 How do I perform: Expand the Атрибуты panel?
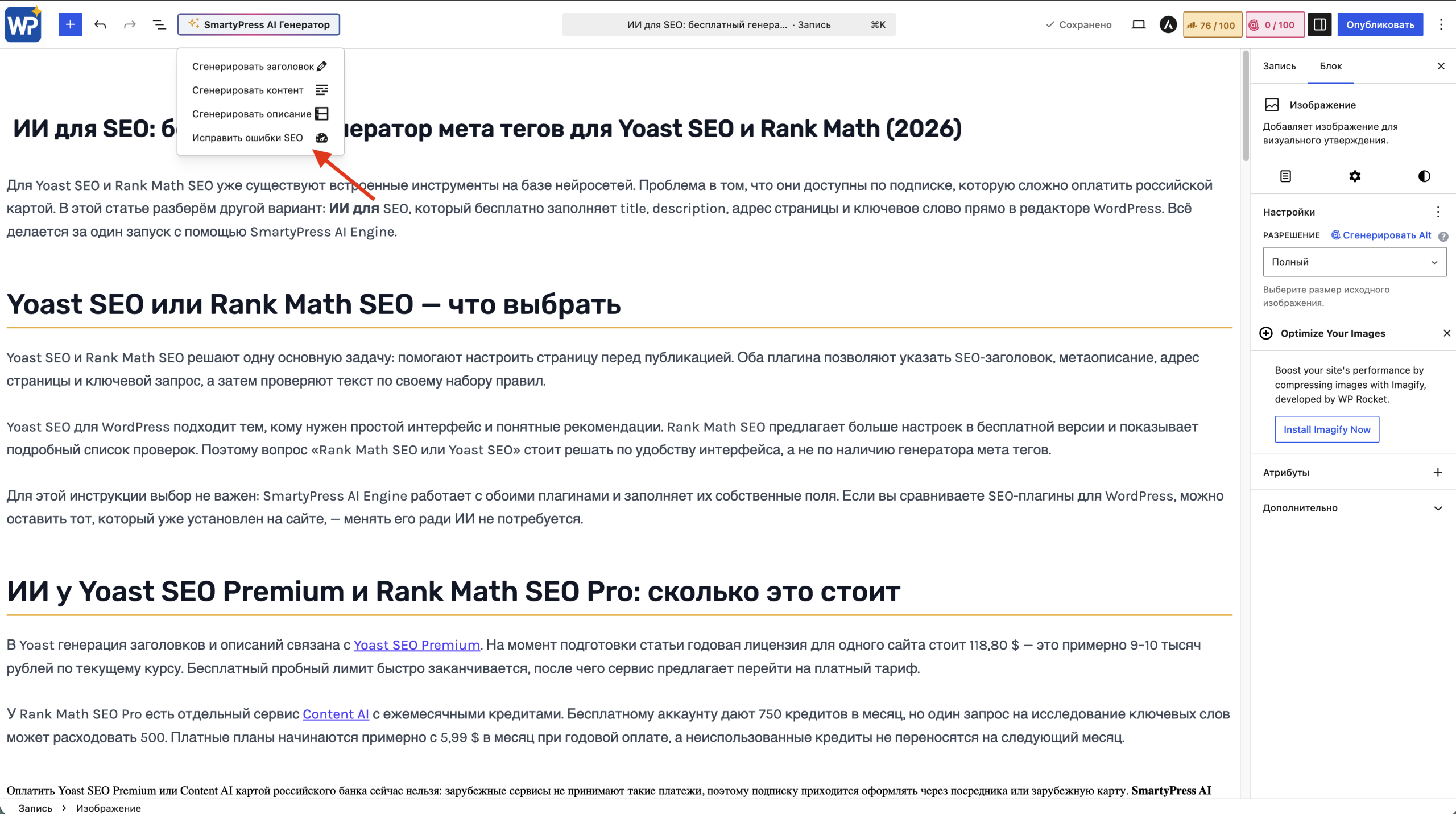pos(1353,472)
